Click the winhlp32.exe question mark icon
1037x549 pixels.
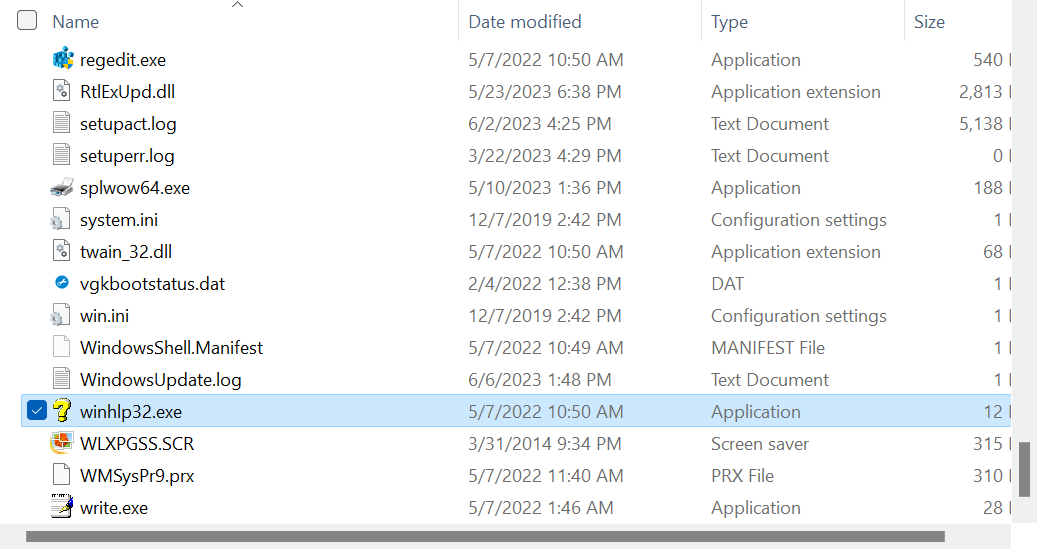(62, 411)
